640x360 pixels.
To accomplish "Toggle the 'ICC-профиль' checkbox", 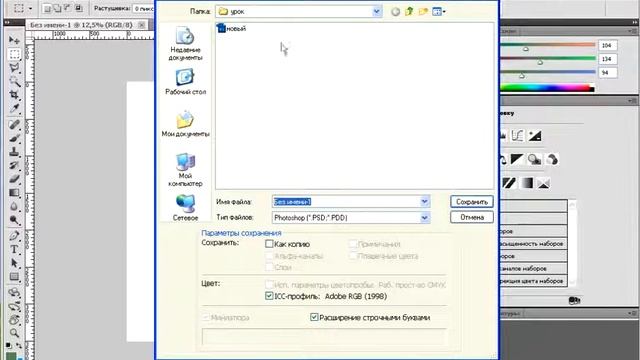I will 269,296.
